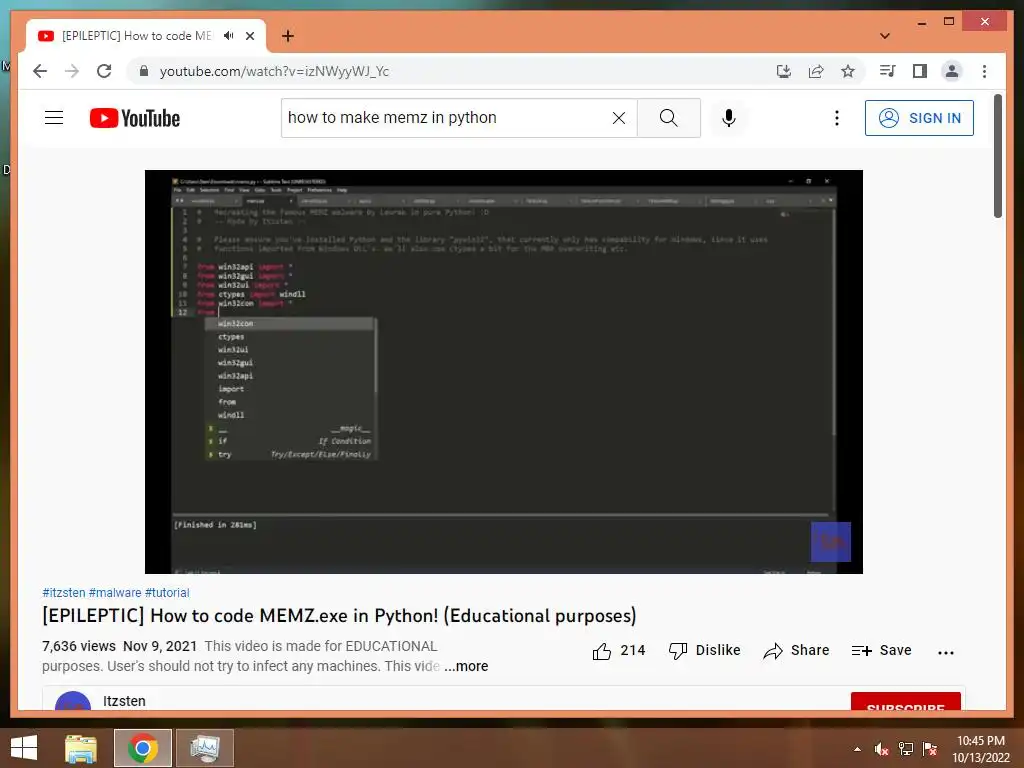
Task: Open the #itzsten hashtag link
Action: 64,592
